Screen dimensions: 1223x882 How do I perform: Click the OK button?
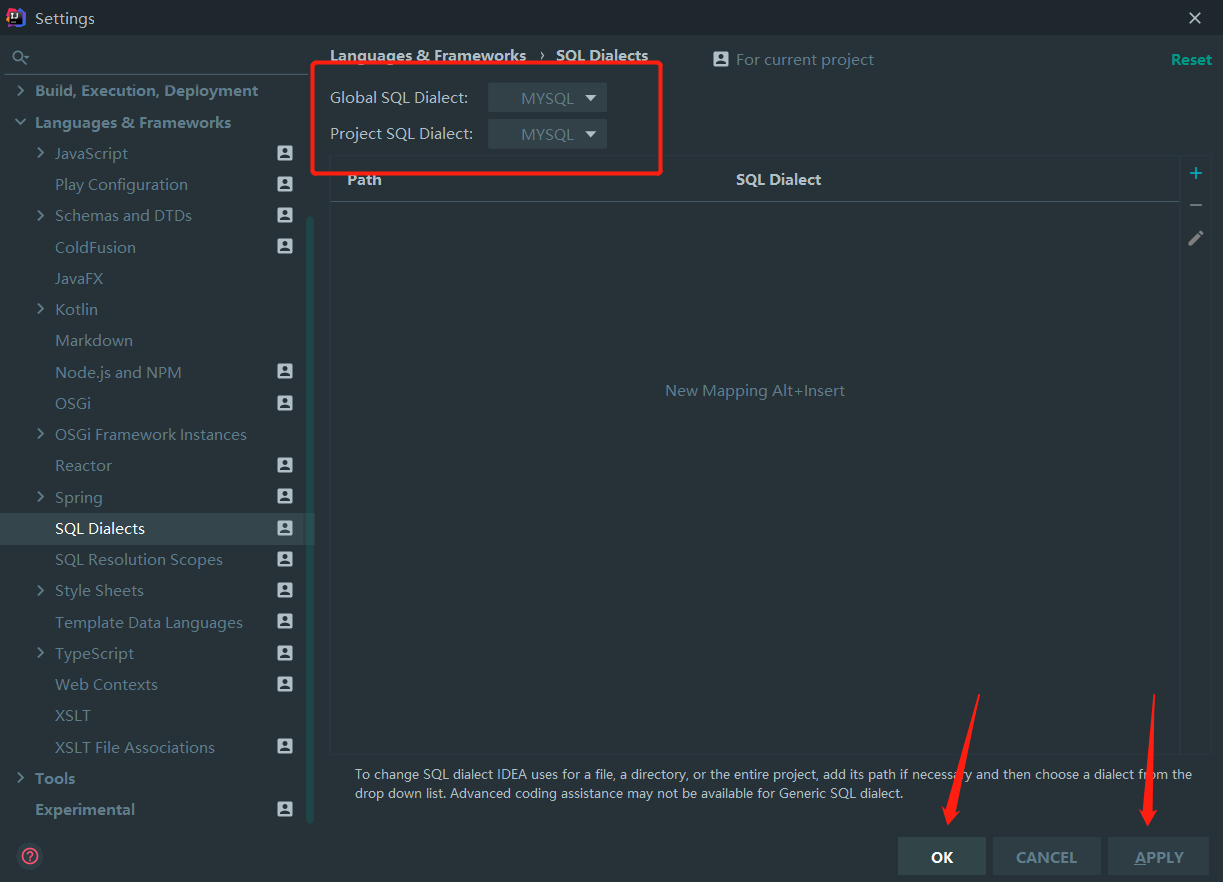942,857
